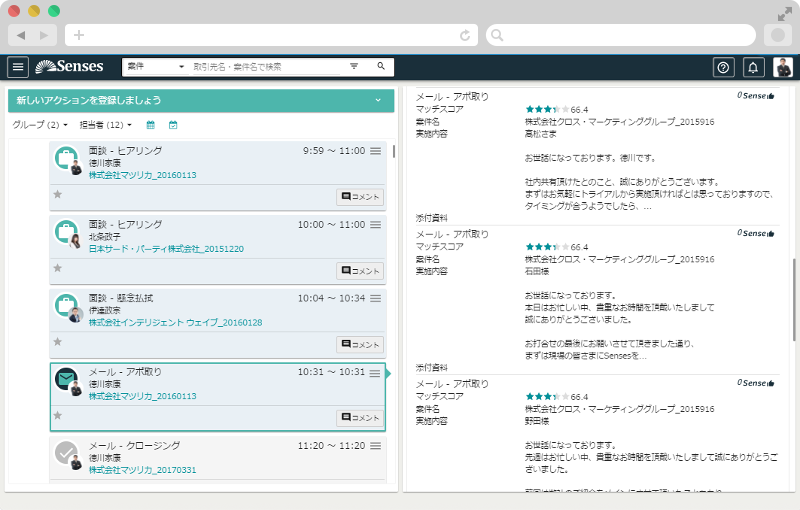Click match score stars for 高松さま email

(x=547, y=109)
